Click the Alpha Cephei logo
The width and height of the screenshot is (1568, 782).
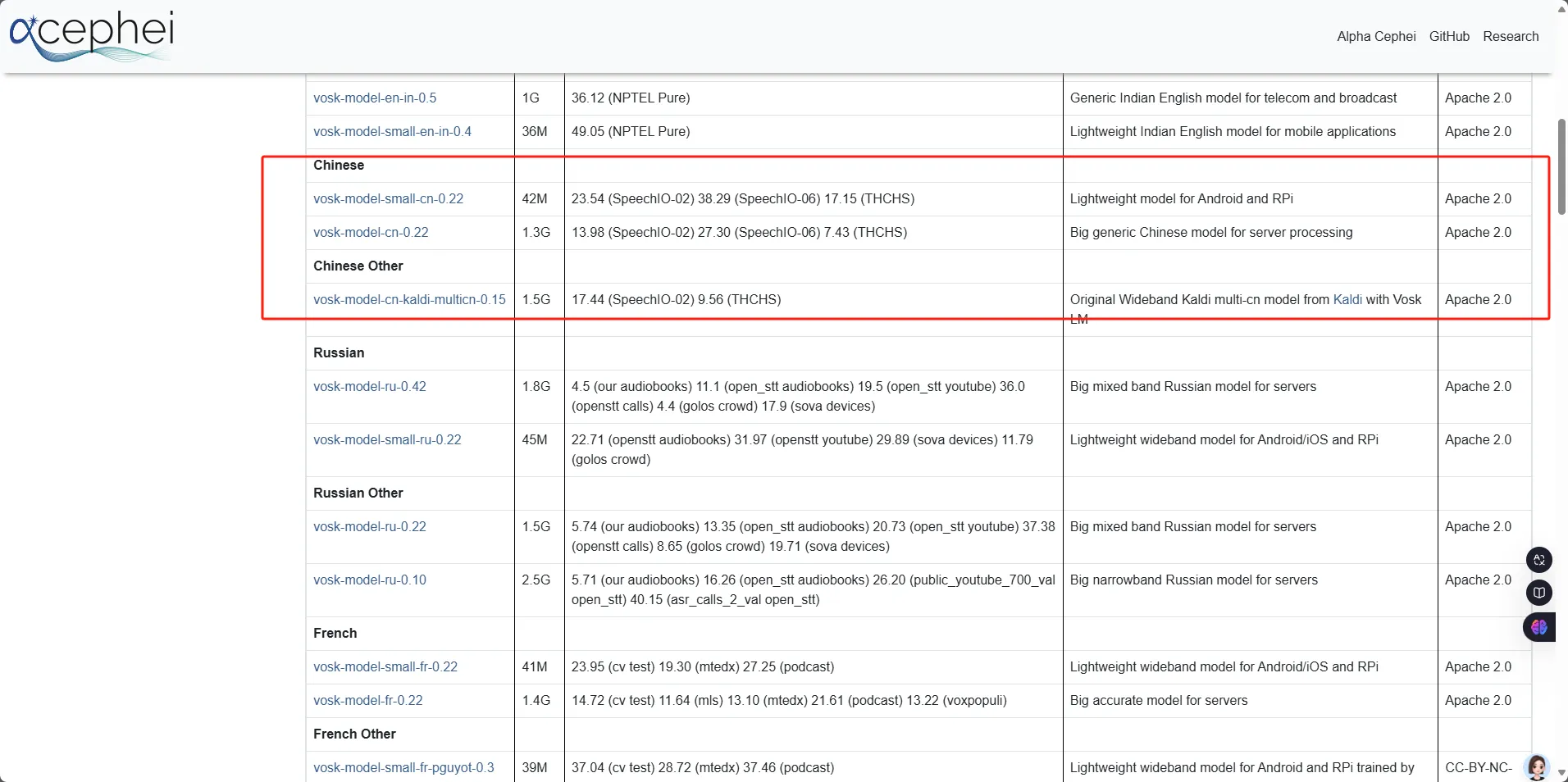pyautogui.click(x=91, y=35)
